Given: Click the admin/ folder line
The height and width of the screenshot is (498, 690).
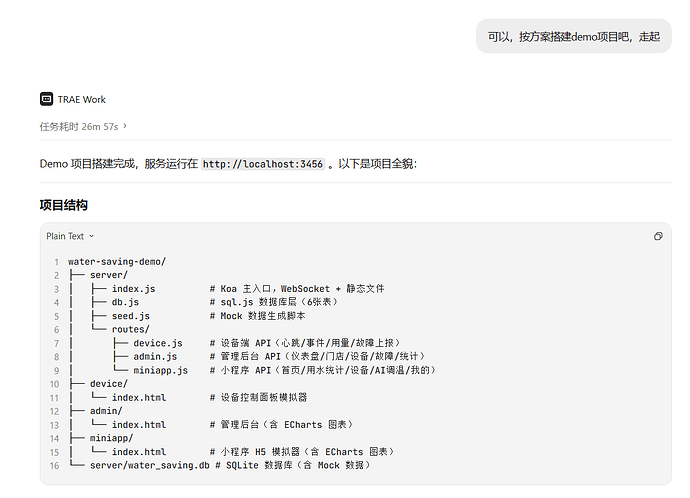Looking at the screenshot, I should click(x=106, y=411).
